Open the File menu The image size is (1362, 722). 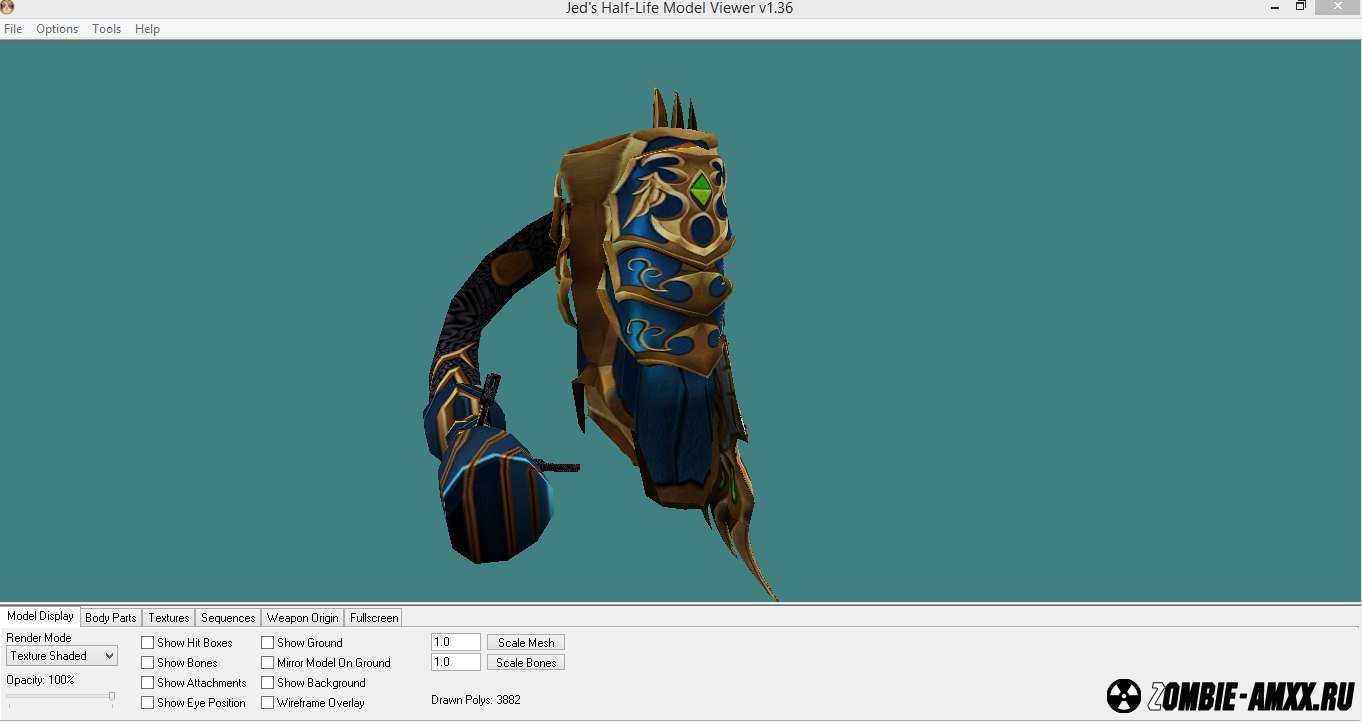(13, 29)
